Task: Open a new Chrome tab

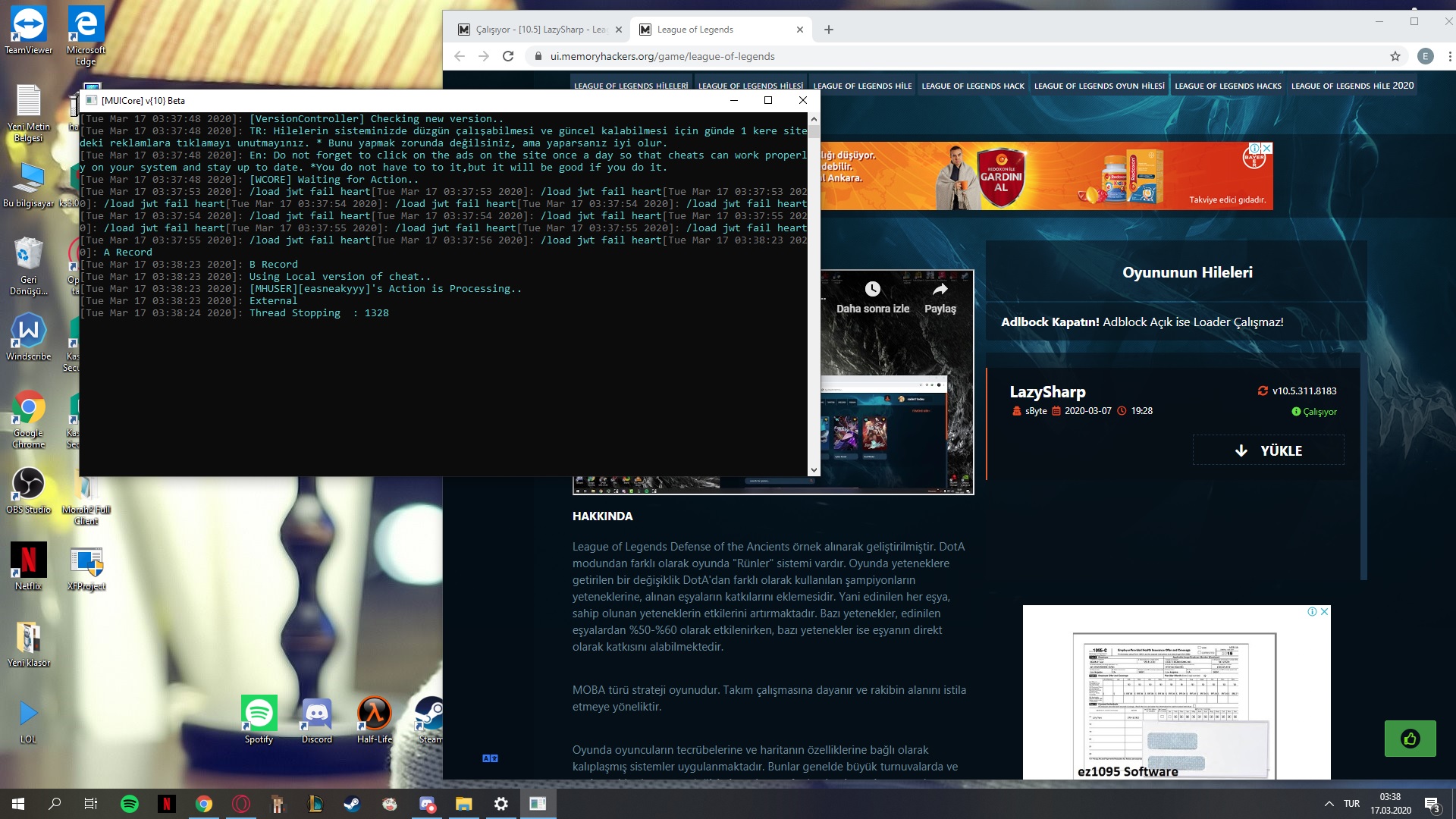Action: (x=829, y=30)
